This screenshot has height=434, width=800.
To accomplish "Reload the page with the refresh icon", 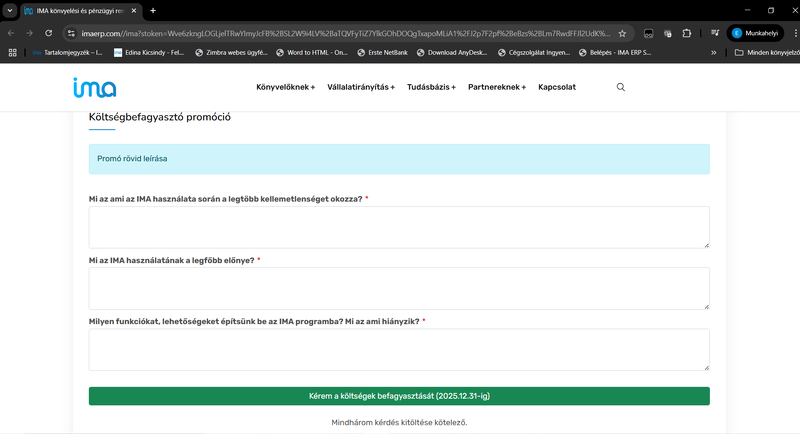I will pyautogui.click(x=49, y=32).
